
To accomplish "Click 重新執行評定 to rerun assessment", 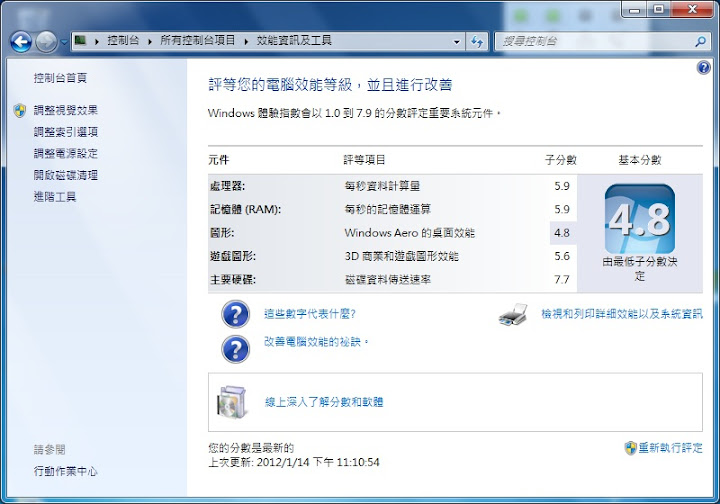I will click(670, 448).
